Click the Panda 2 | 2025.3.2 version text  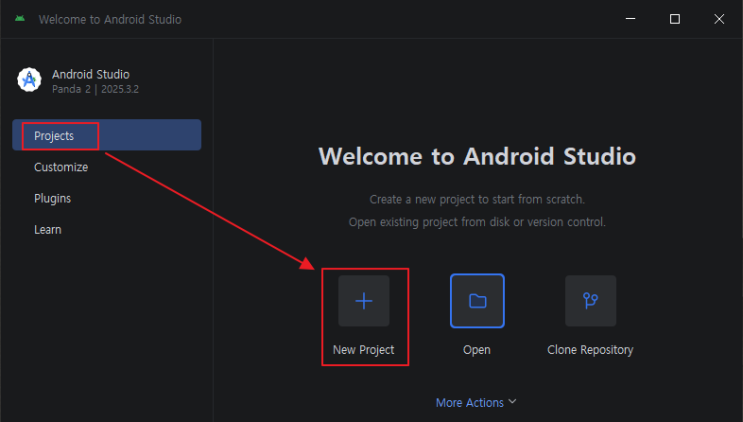pos(95,89)
